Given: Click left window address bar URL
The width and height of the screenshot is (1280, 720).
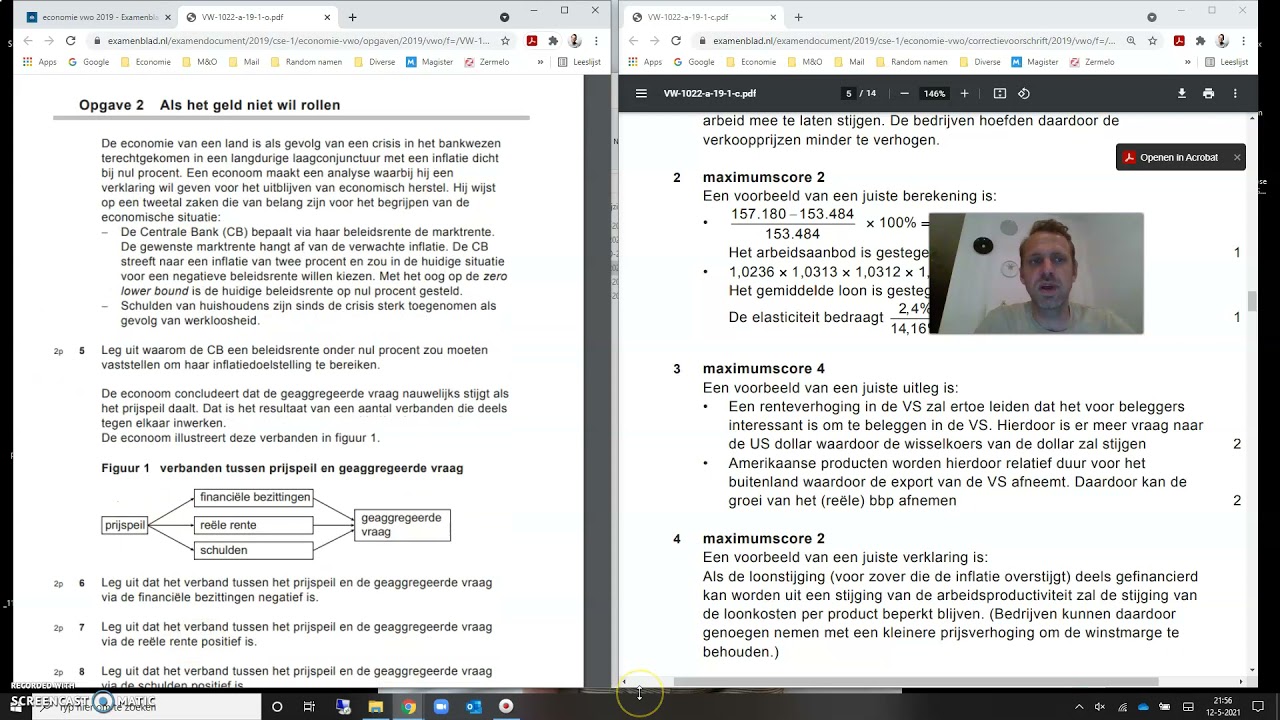Looking at the screenshot, I should click(297, 41).
